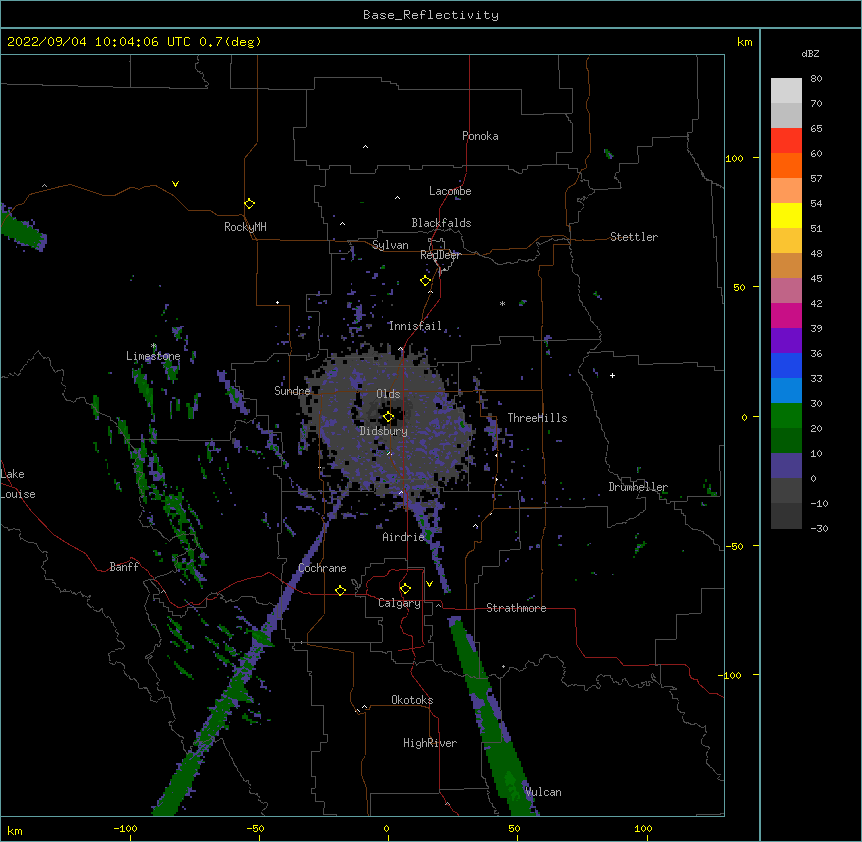Click the -100 tick label on the bottom axis
The height and width of the screenshot is (842, 862).
pos(125,828)
